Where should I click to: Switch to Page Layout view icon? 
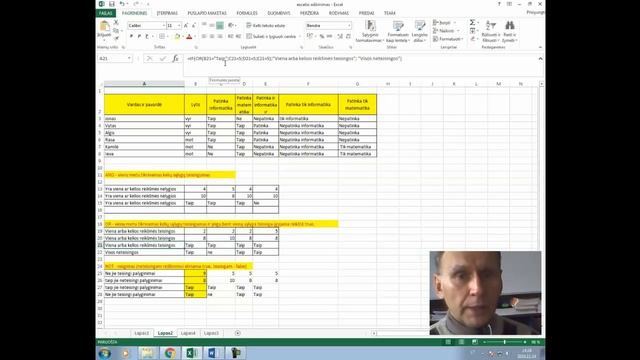tap(461, 342)
